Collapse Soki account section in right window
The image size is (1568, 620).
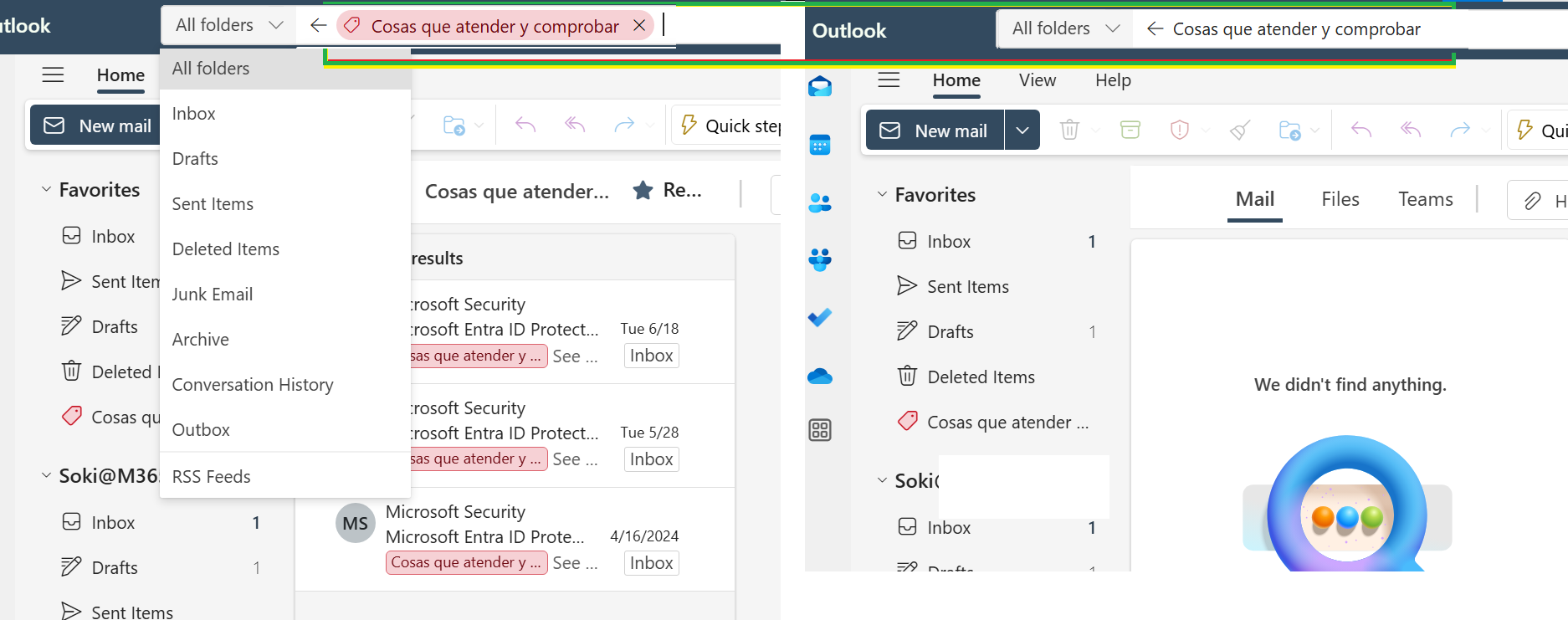click(882, 481)
